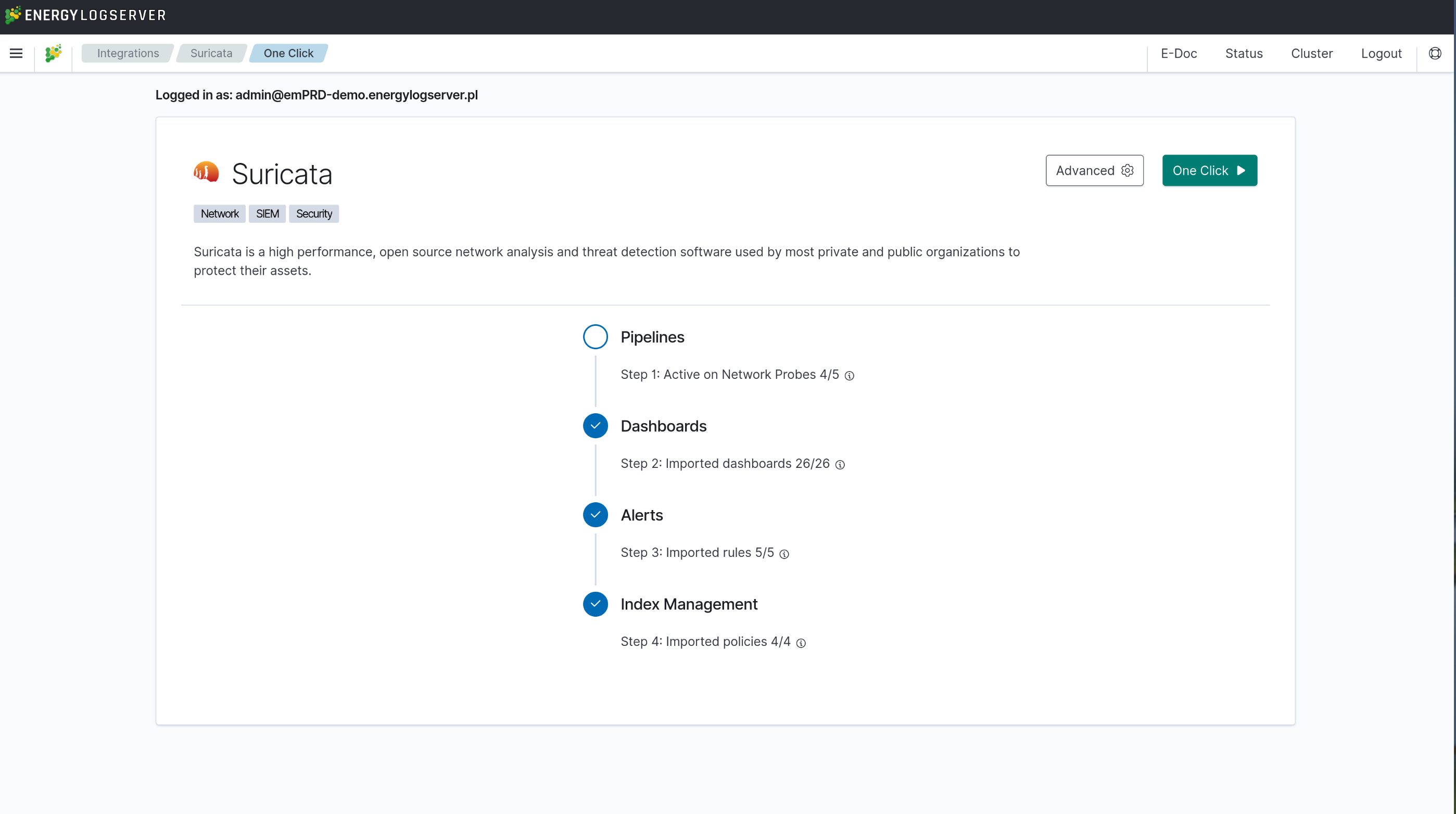Viewport: 1456px width, 814px height.
Task: Click the Energy Logserver header brand logo
Action: pyautogui.click(x=85, y=15)
